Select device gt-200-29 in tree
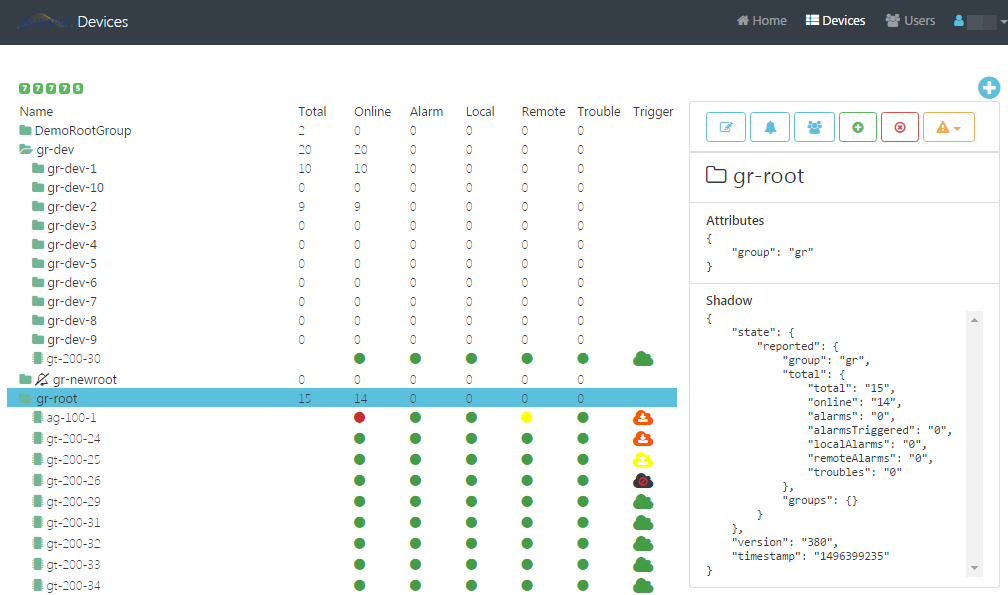The width and height of the screenshot is (1008, 595). 73,502
